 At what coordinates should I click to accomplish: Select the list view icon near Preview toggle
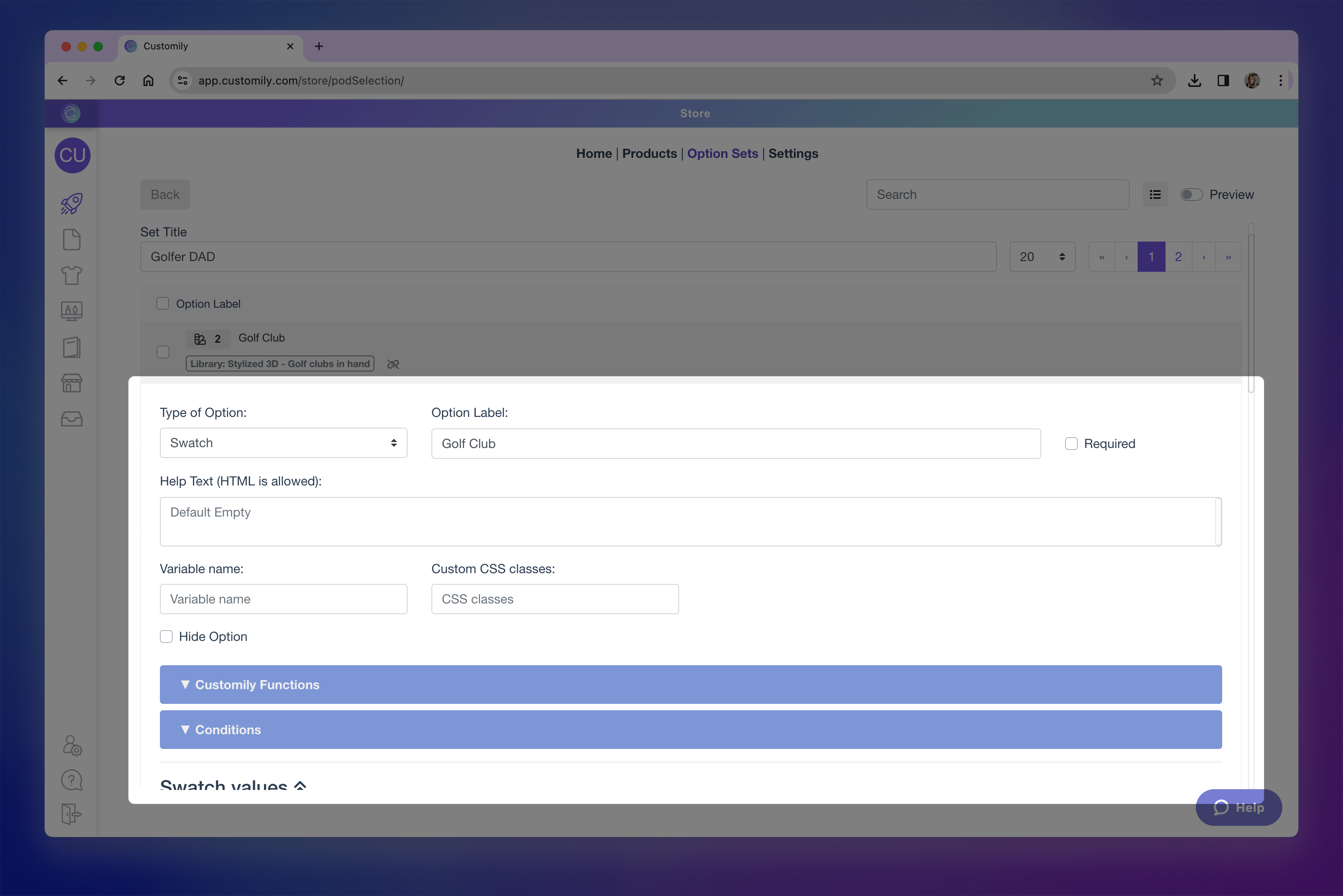point(1156,194)
